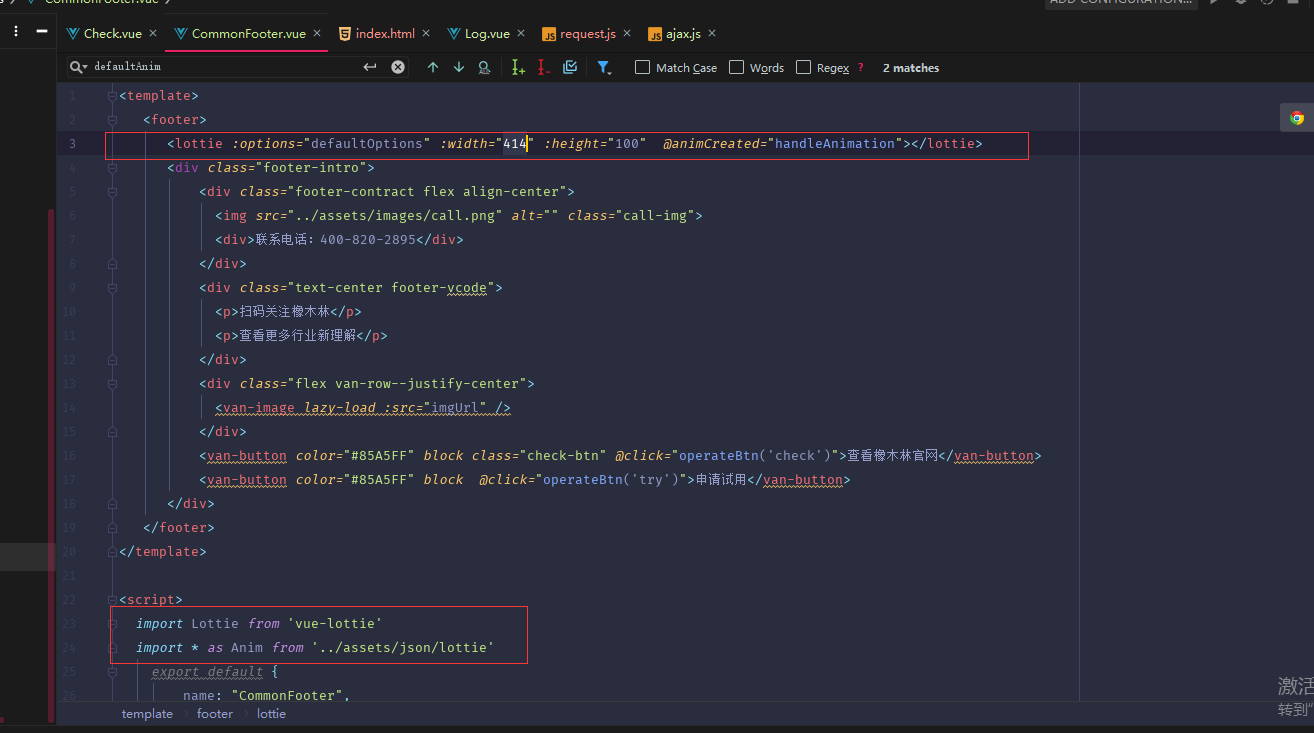The height and width of the screenshot is (733, 1314).
Task: Click the Add Configuration button
Action: point(1120,3)
